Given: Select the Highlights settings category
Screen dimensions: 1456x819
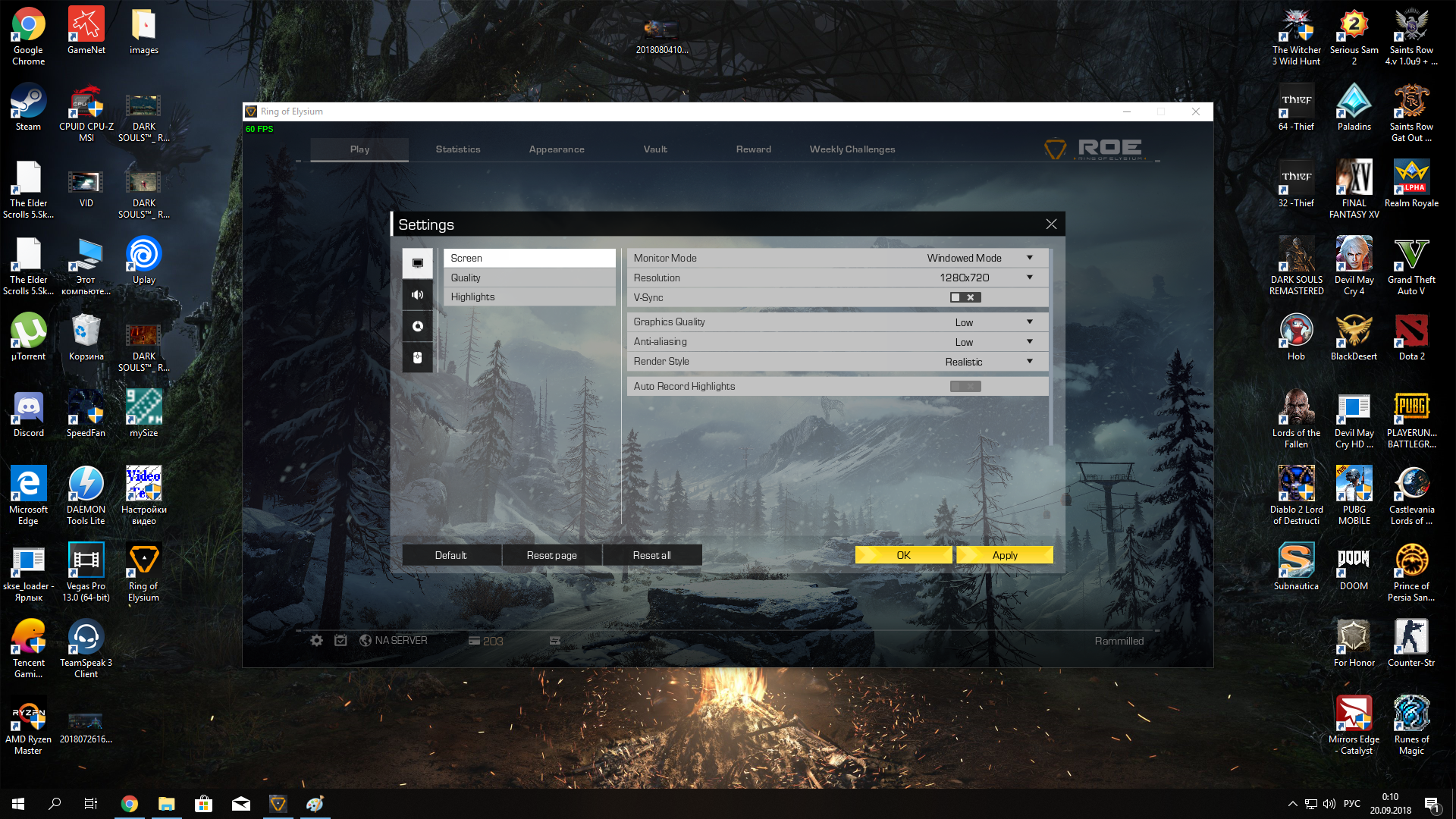Looking at the screenshot, I should [529, 297].
